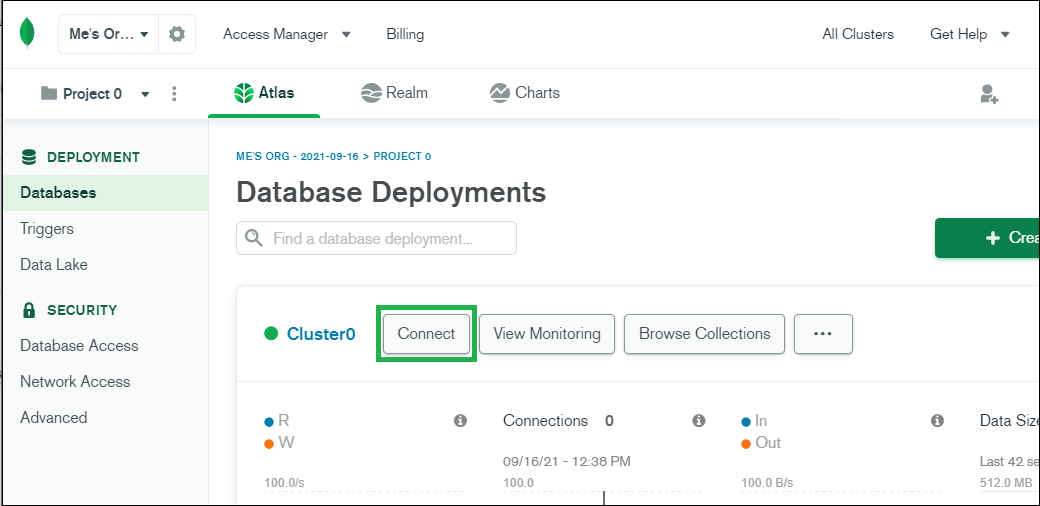This screenshot has height=506, width=1040.
Task: Click the Project 0 folder icon
Action: 48,93
